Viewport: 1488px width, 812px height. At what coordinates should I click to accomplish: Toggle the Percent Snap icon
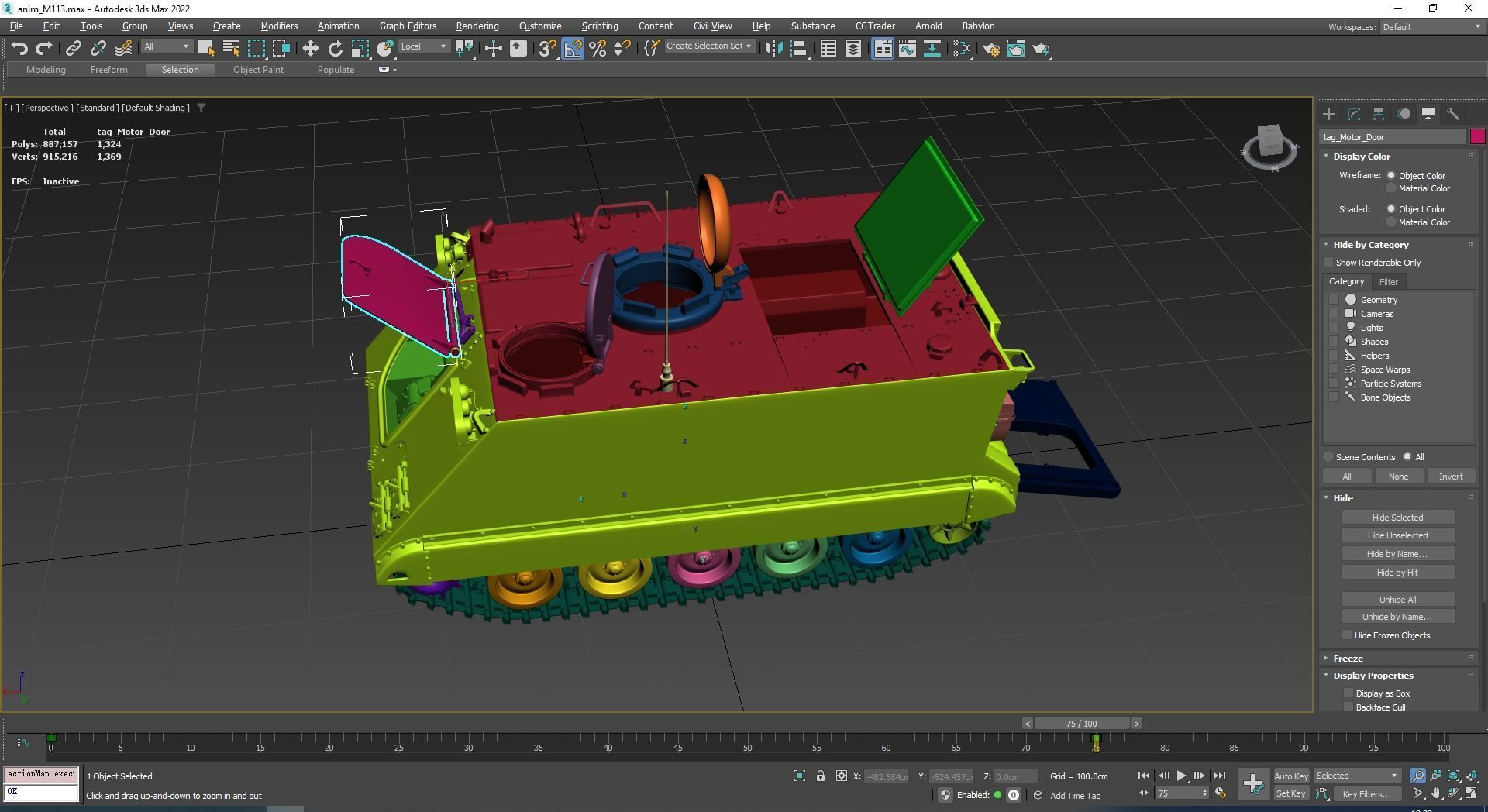coord(598,48)
